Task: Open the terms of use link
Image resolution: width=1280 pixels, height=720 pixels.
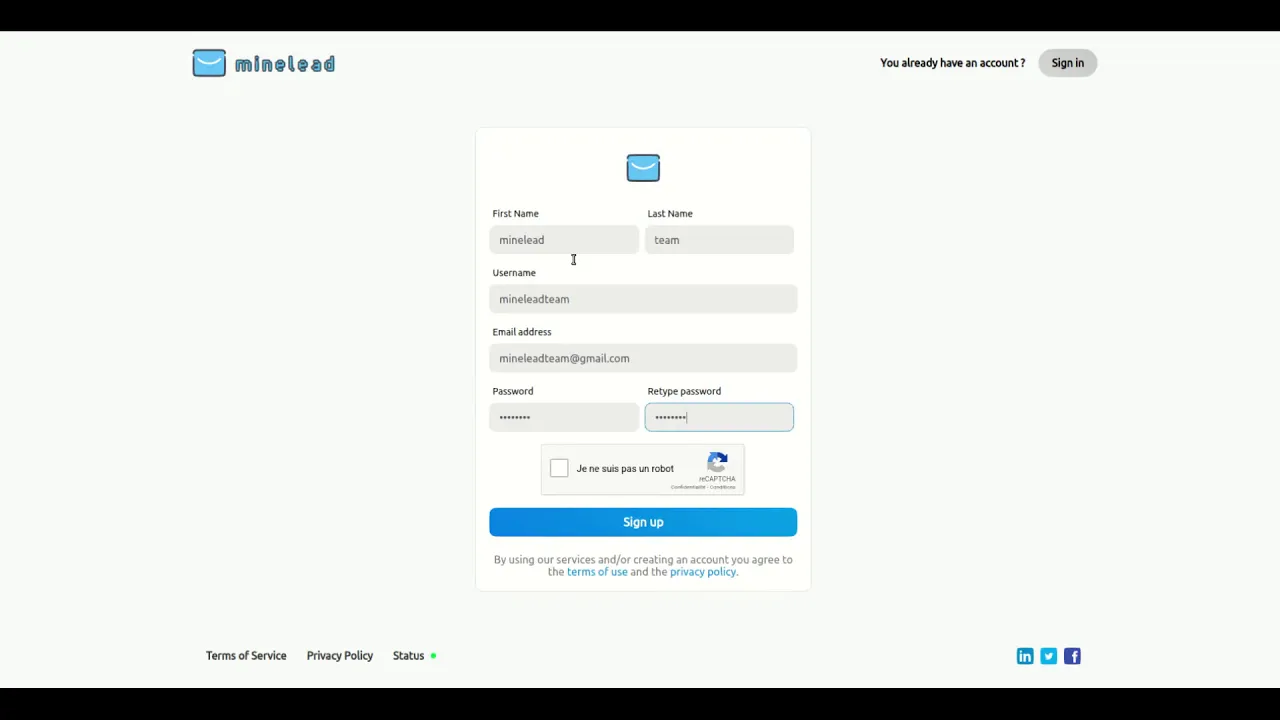Action: tap(597, 572)
